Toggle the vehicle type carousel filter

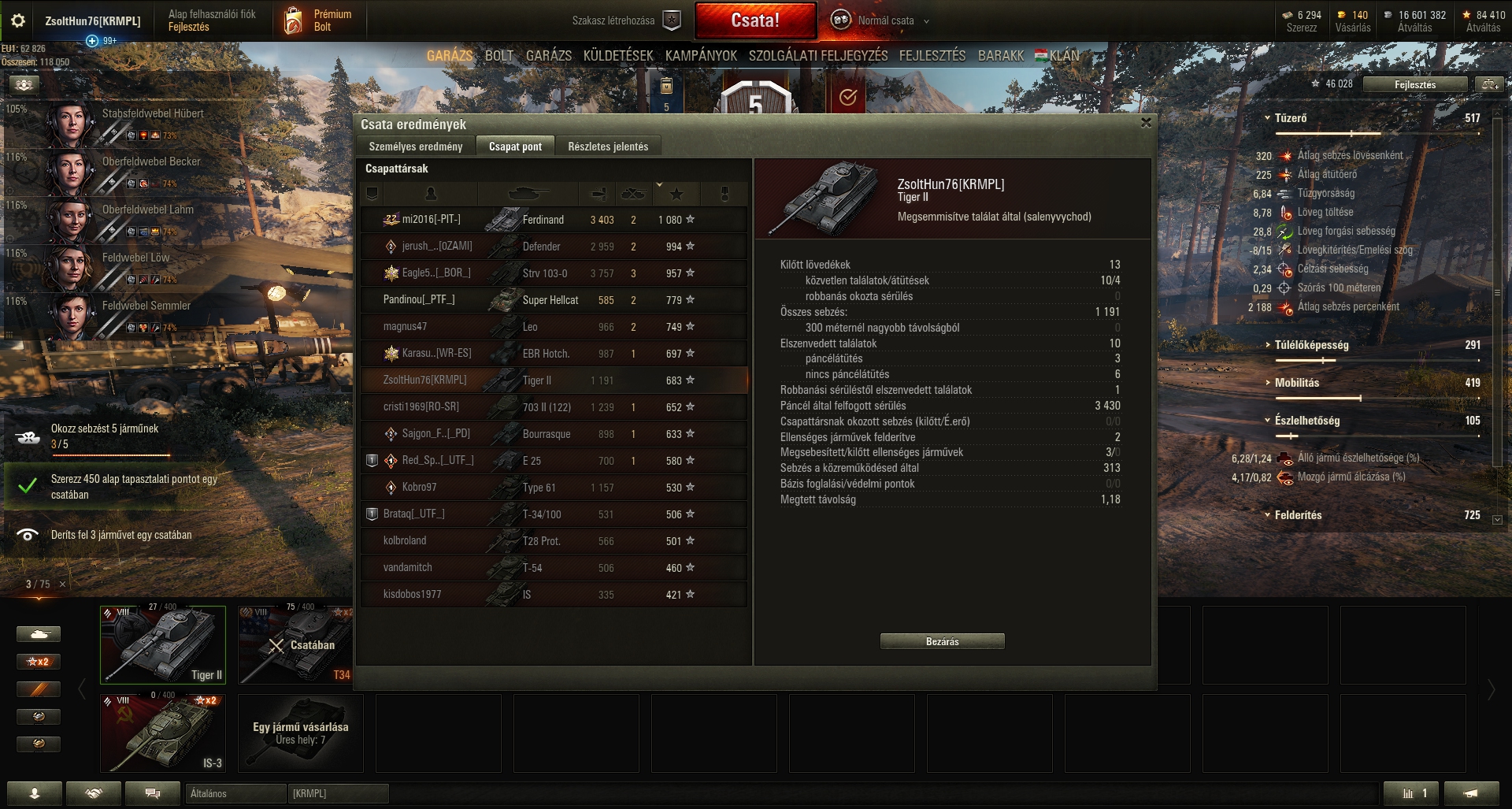(39, 634)
